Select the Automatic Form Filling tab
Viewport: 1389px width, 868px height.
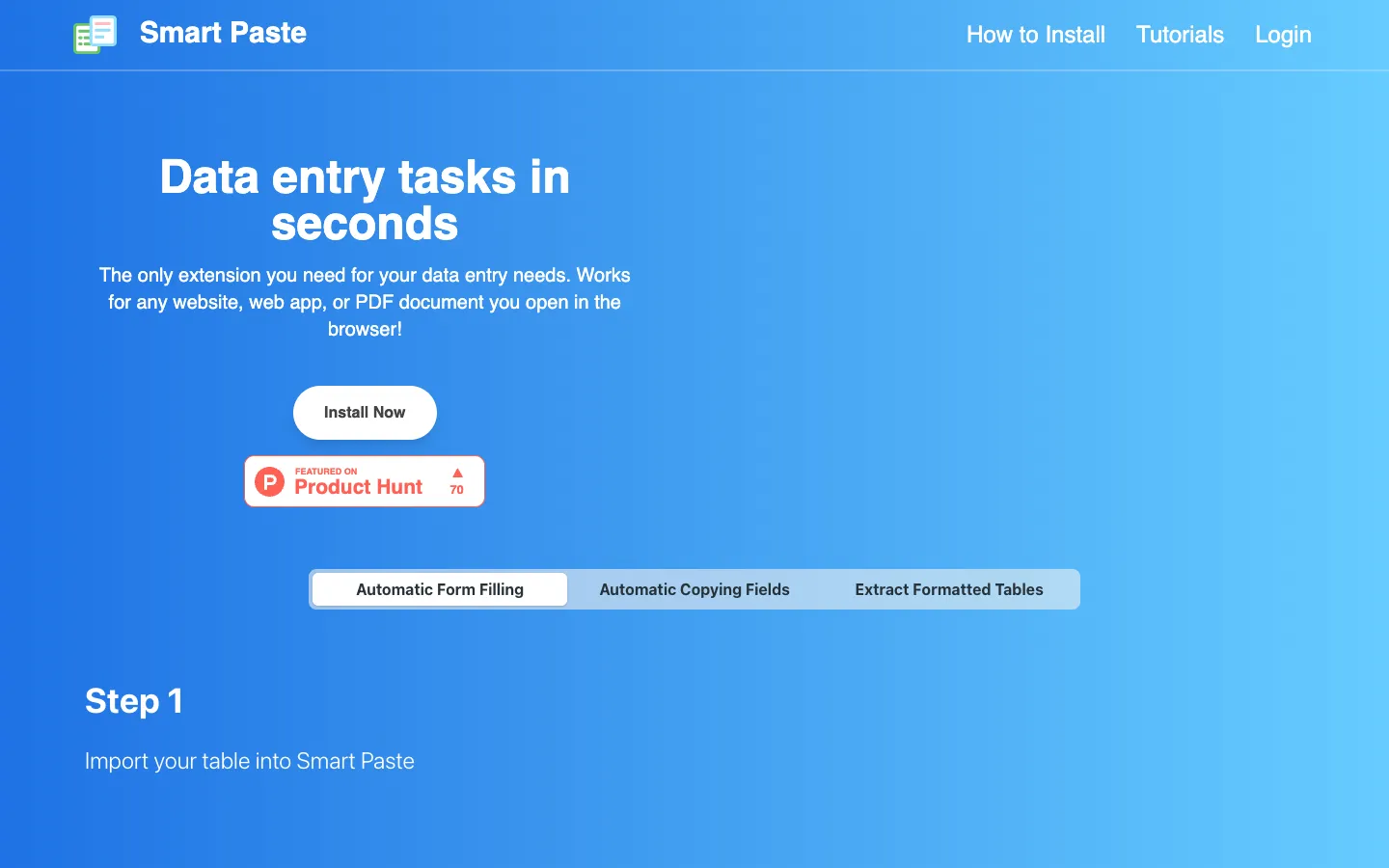pos(440,589)
